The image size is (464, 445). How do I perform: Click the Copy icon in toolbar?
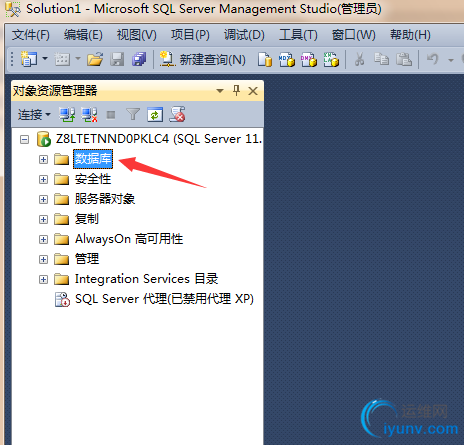381,59
